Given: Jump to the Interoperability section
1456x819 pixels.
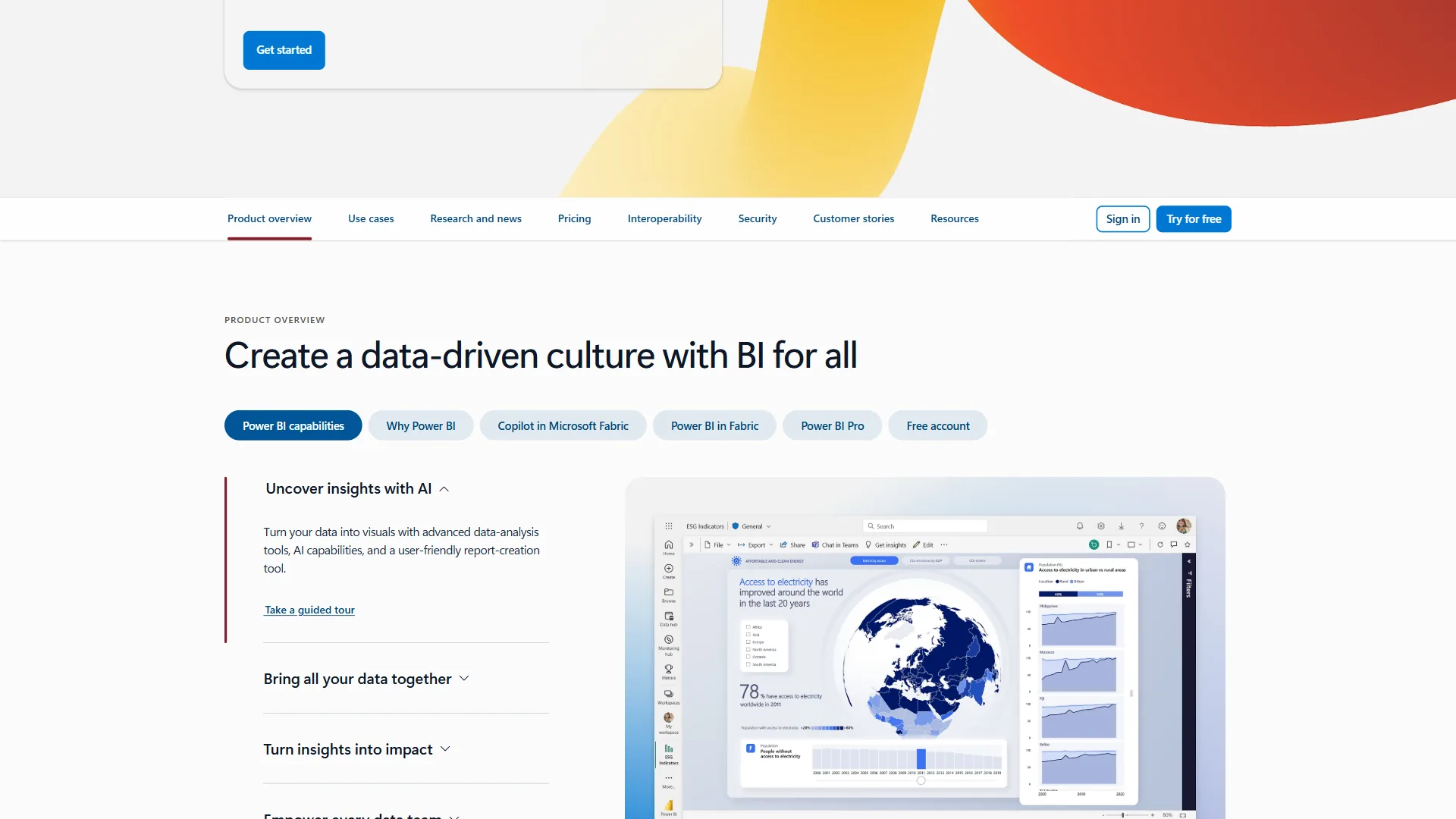Looking at the screenshot, I should [x=664, y=218].
